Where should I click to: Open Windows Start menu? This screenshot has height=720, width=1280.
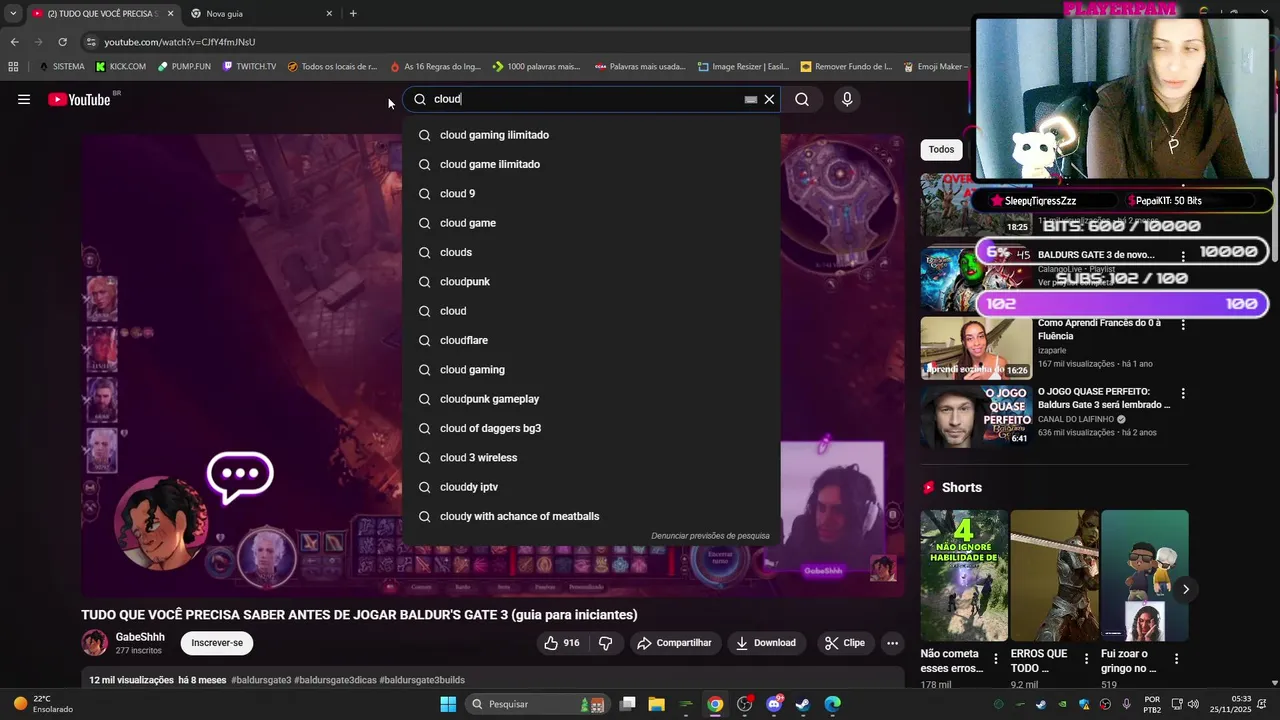coord(448,704)
